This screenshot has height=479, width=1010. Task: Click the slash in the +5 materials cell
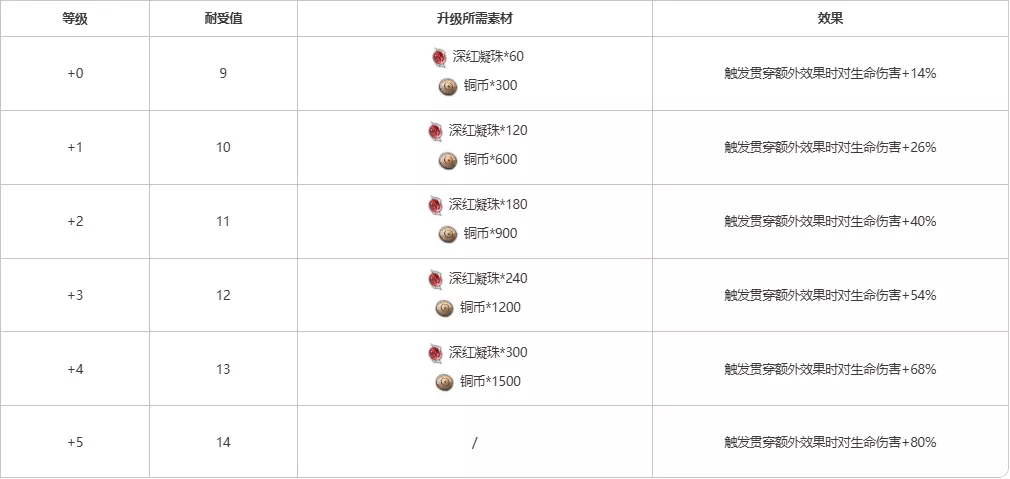point(474,442)
